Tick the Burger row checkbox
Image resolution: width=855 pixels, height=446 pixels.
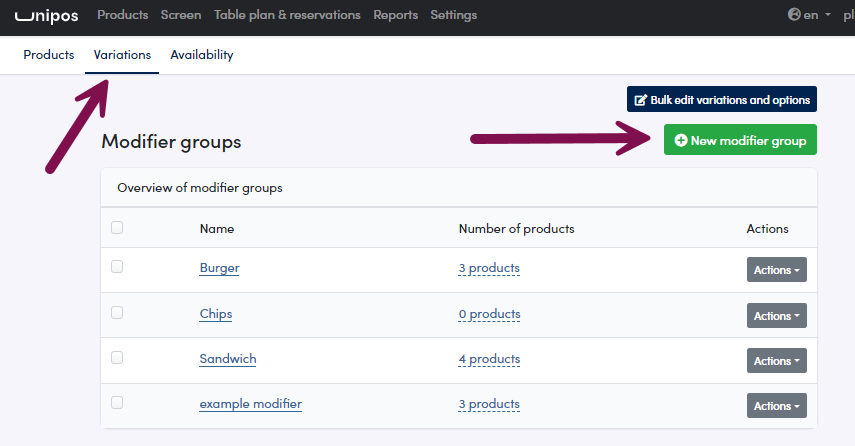(117, 267)
